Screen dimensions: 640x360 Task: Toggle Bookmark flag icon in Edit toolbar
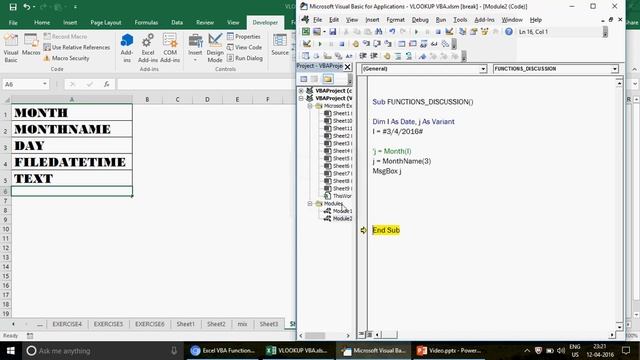422,56
